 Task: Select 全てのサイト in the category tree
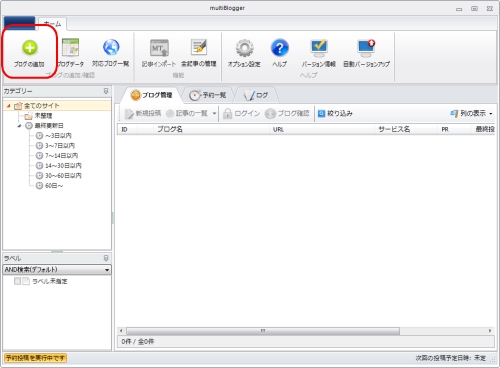point(42,106)
